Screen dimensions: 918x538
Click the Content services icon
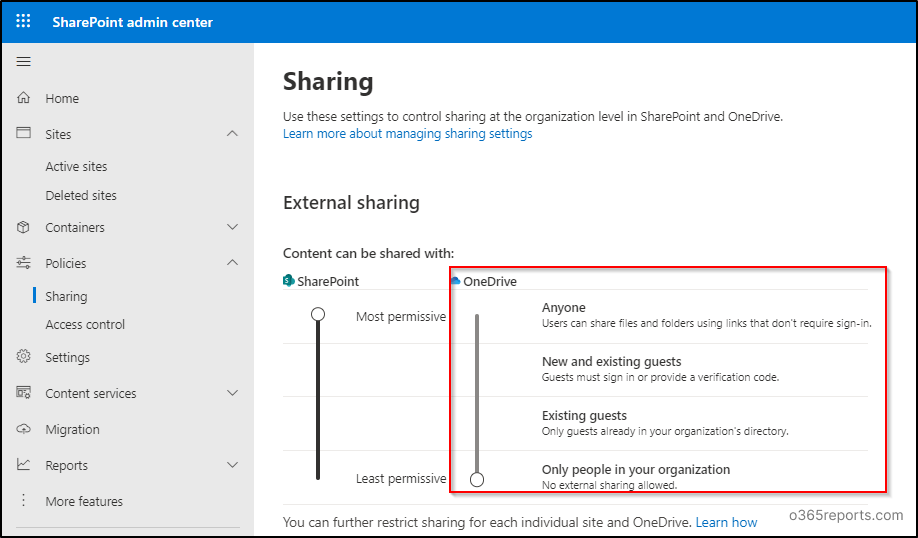coord(23,393)
